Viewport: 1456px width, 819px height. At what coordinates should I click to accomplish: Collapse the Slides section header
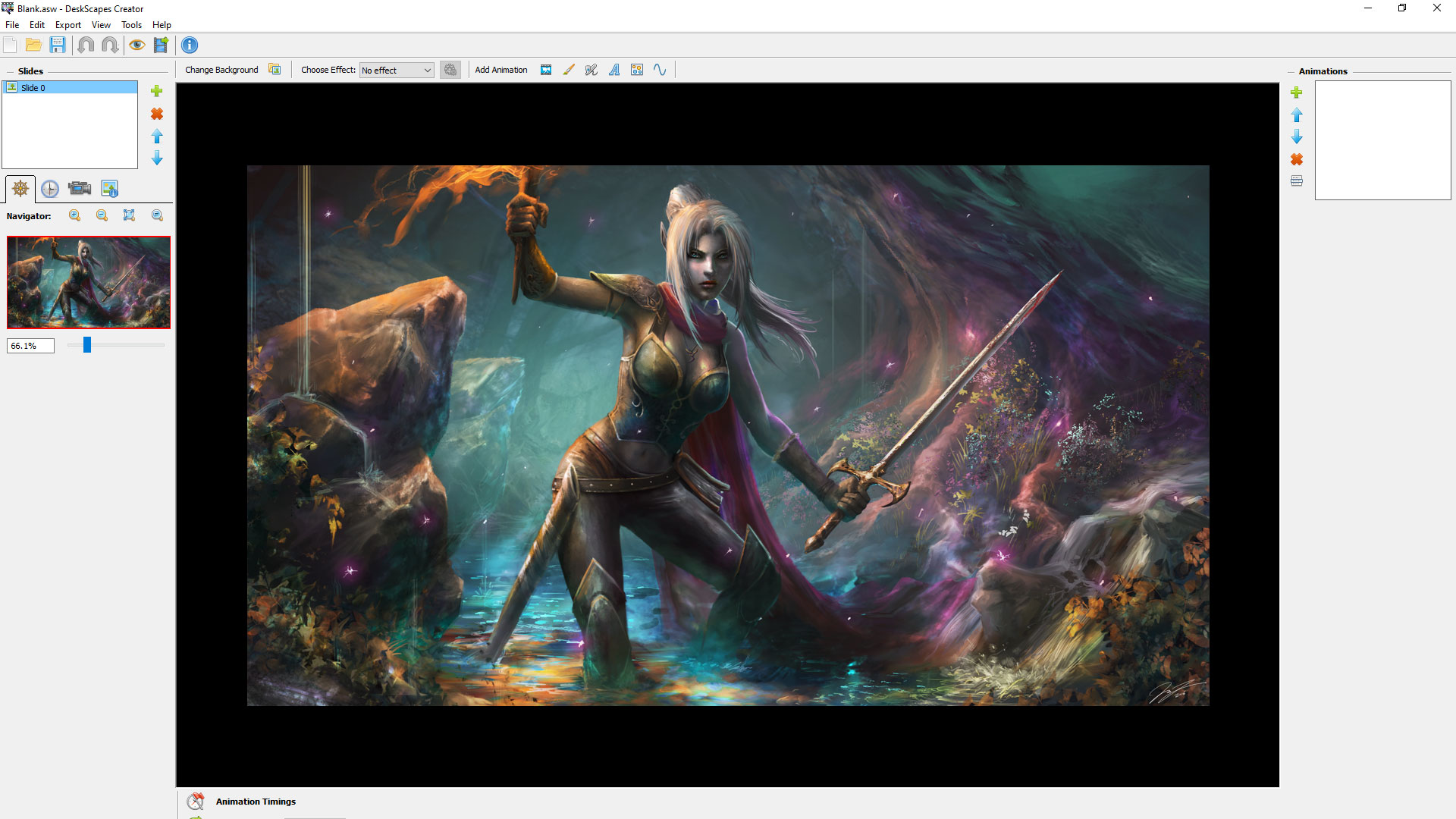(x=30, y=71)
